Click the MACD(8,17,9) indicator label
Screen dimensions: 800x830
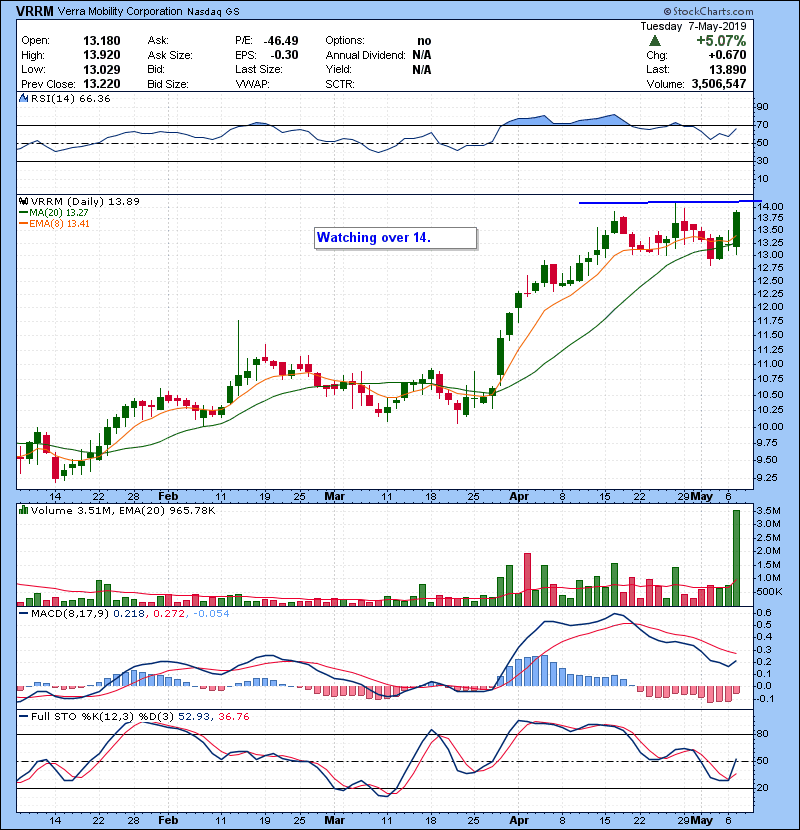click(70, 614)
